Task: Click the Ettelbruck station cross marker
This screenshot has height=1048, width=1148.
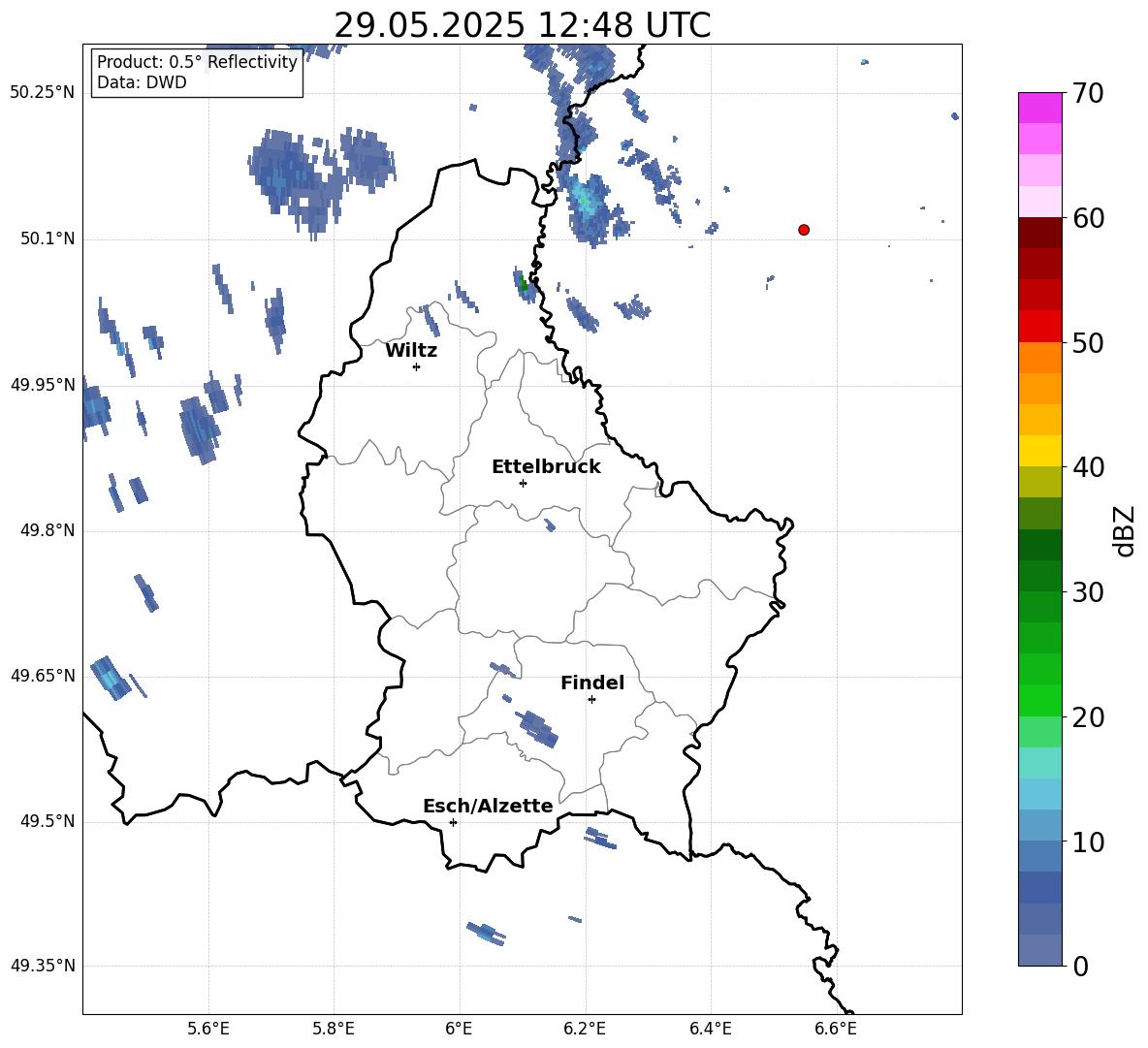Action: coord(523,483)
